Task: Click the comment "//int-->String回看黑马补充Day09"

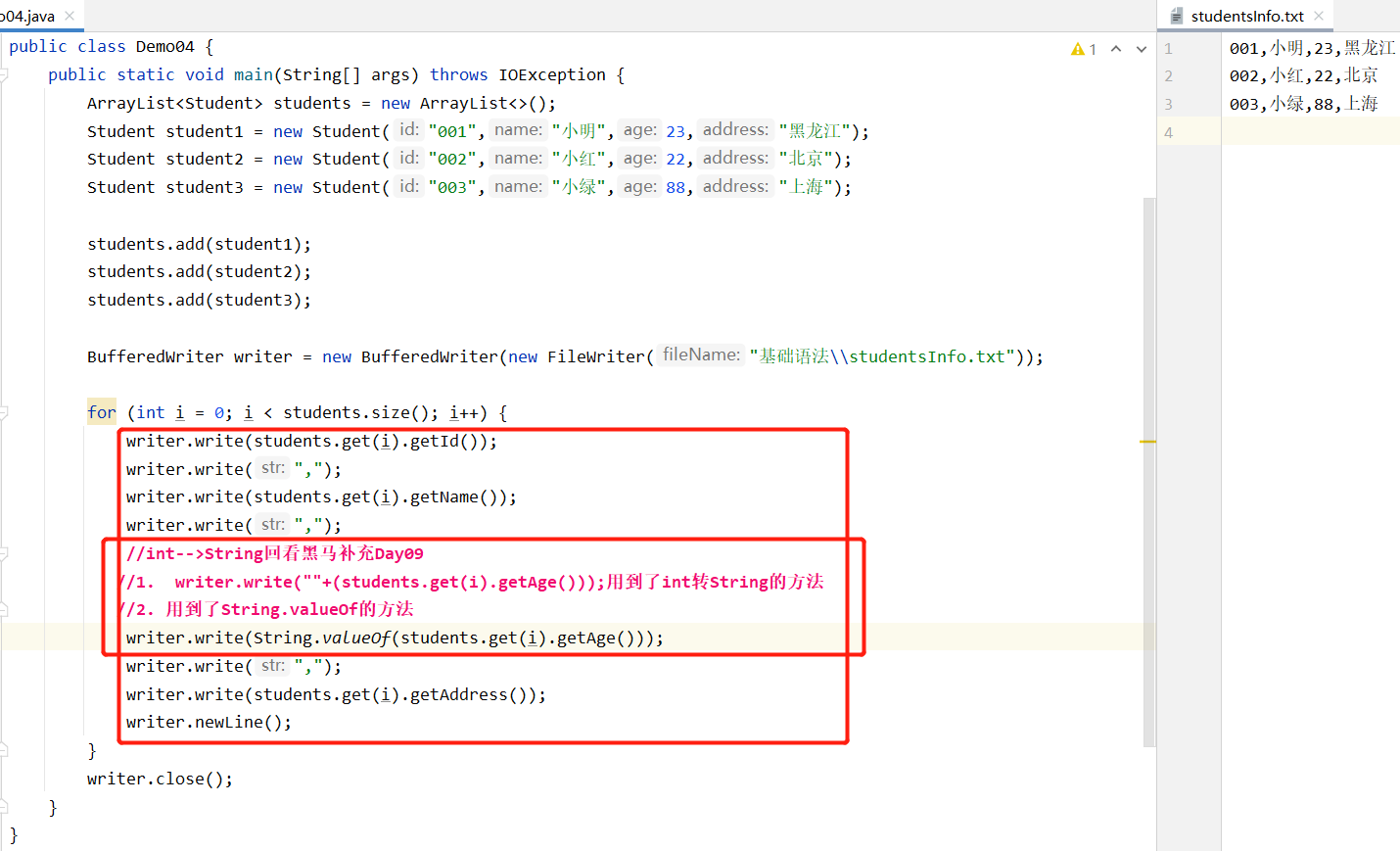Action: [x=274, y=553]
